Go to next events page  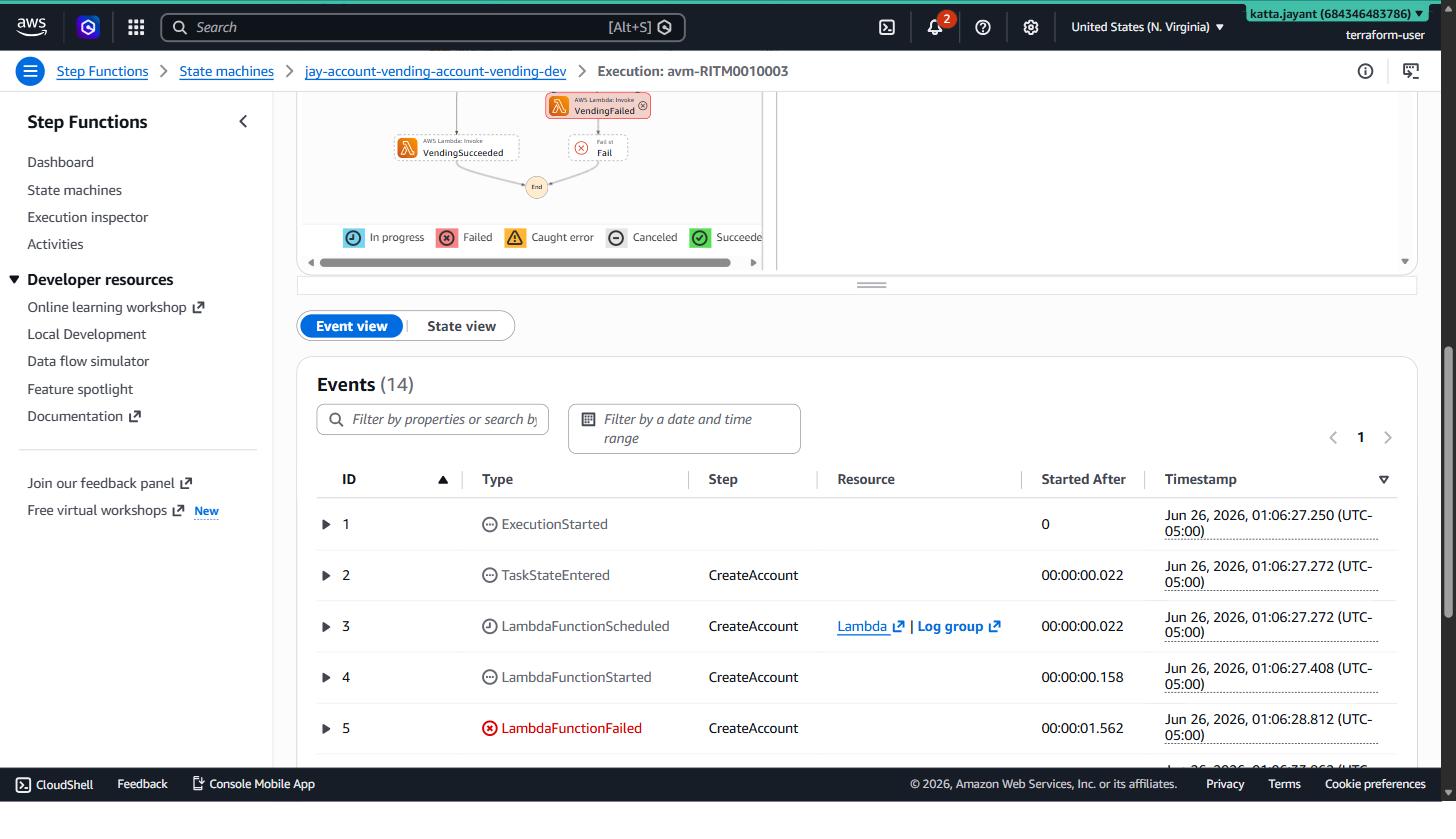pyautogui.click(x=1387, y=437)
